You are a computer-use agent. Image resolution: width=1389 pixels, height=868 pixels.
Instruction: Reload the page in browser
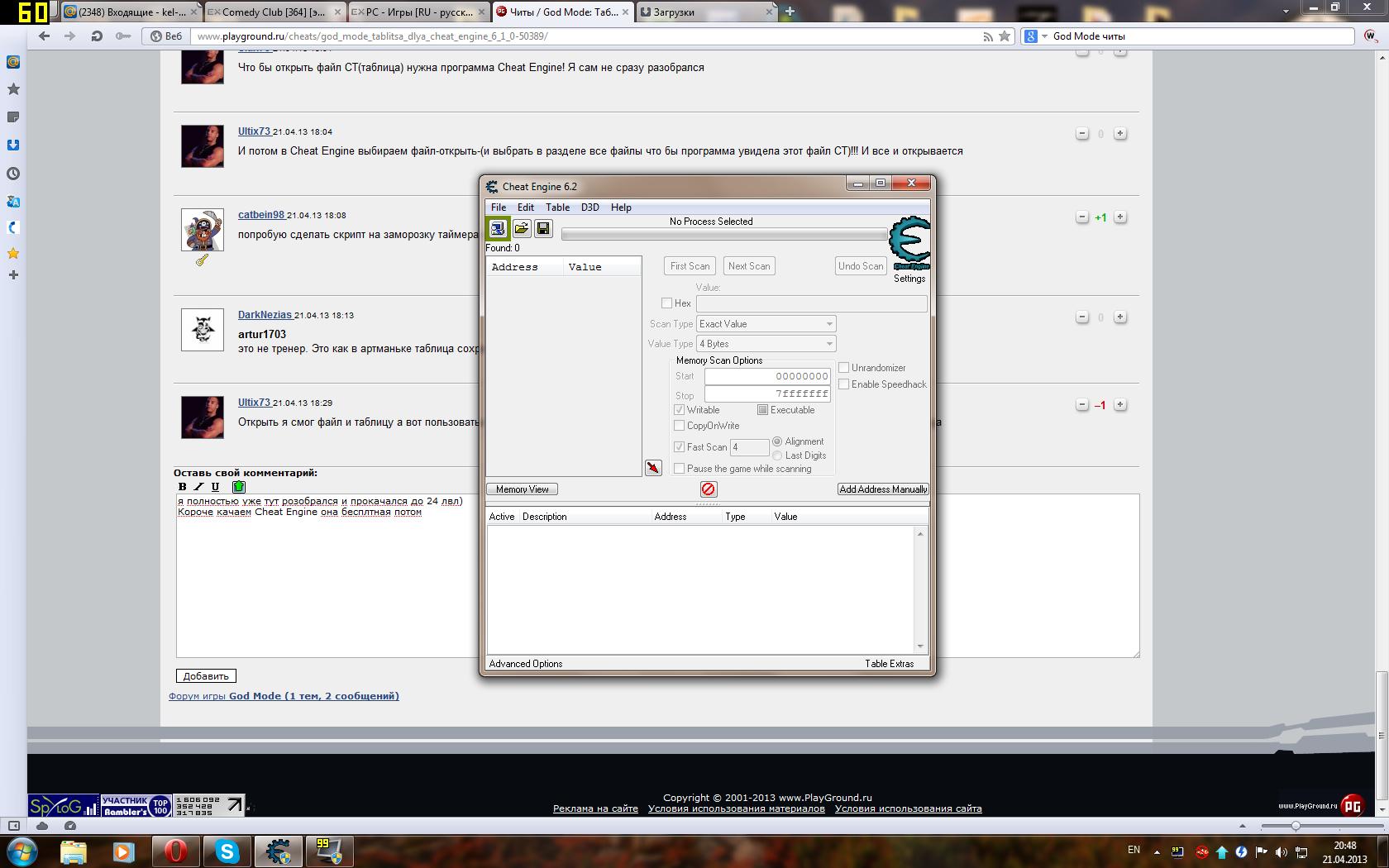pyautogui.click(x=97, y=36)
